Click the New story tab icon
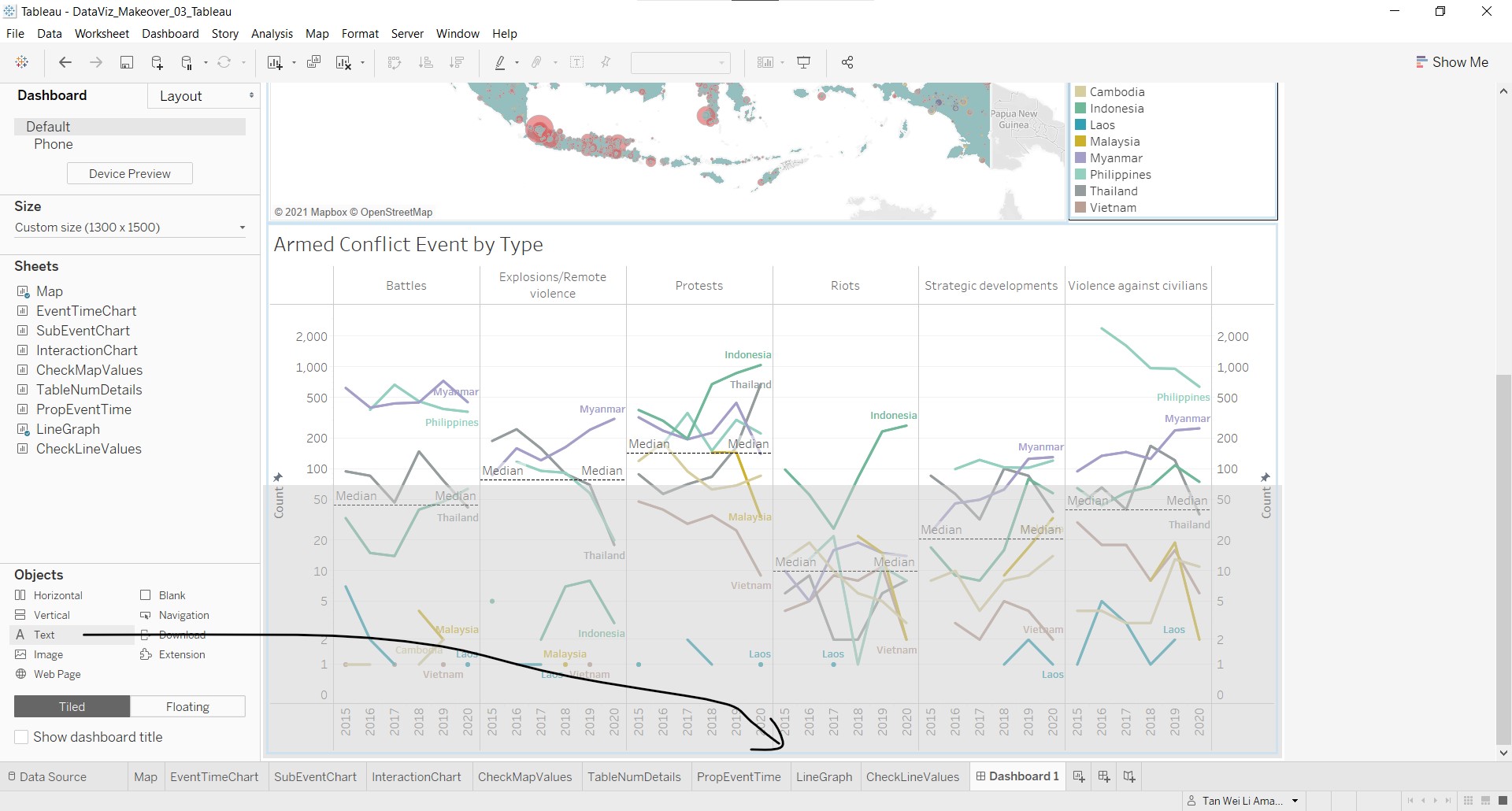Viewport: 1512px width, 811px height. point(1129,777)
